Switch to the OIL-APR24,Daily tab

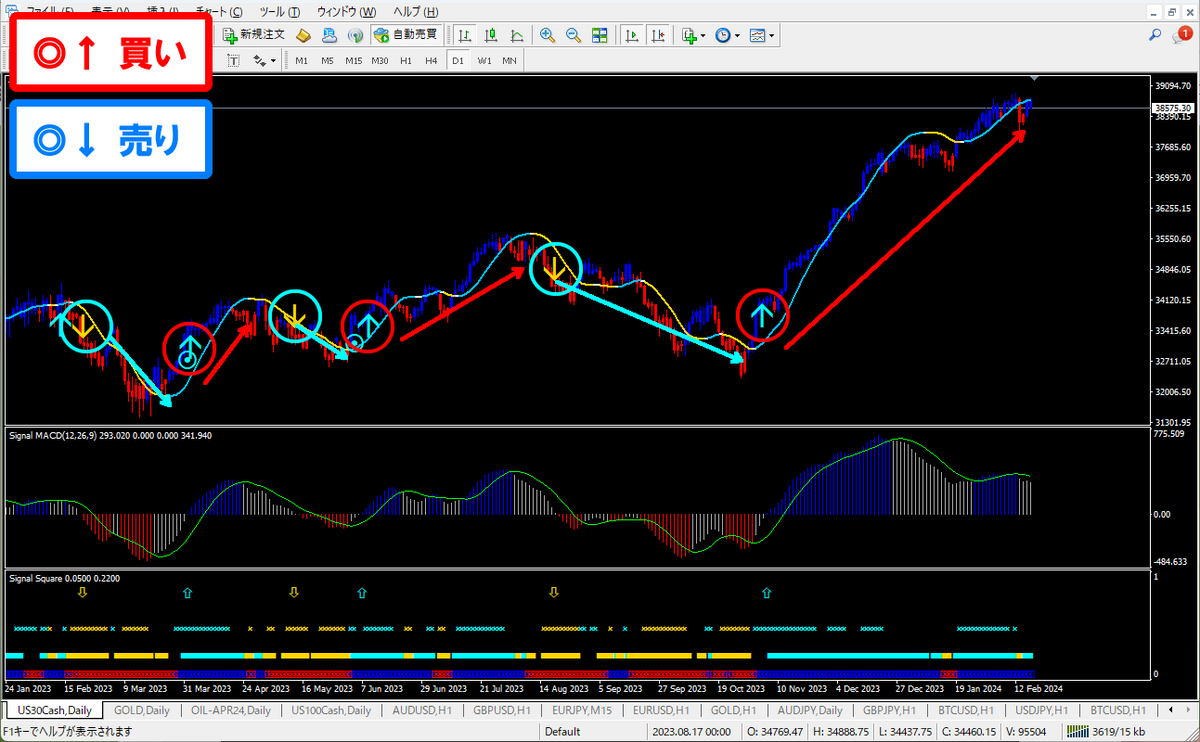pyautogui.click(x=229, y=710)
